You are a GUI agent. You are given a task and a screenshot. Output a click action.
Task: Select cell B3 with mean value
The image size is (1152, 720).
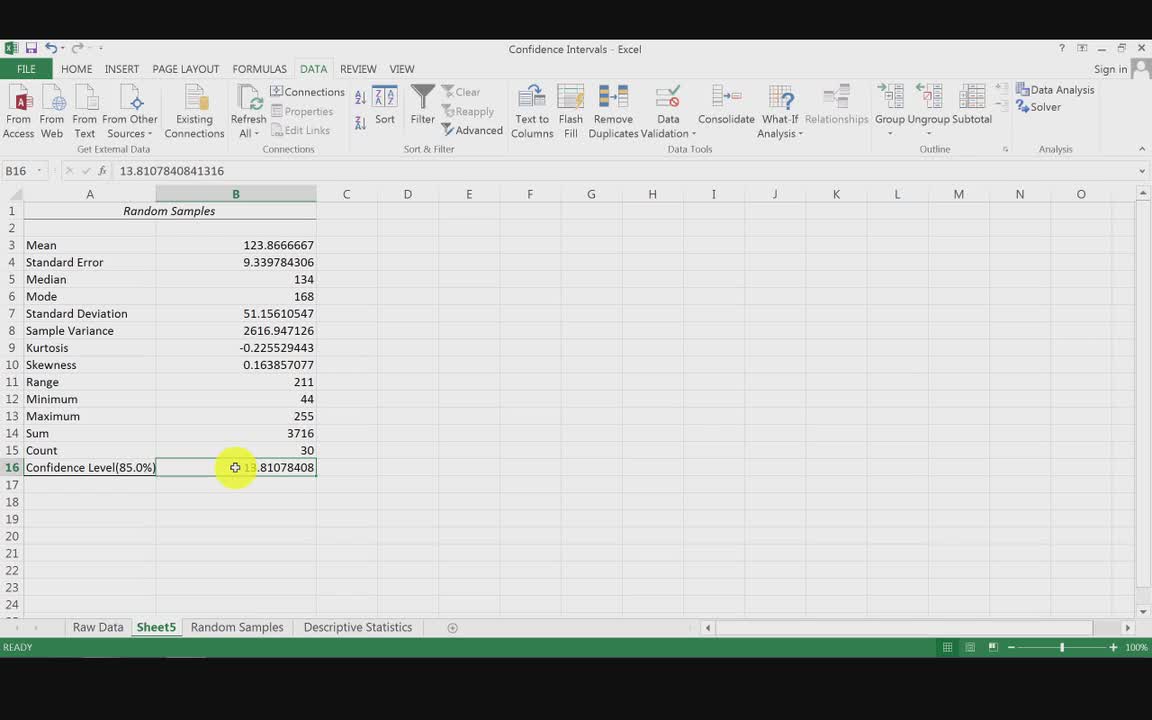tap(236, 245)
